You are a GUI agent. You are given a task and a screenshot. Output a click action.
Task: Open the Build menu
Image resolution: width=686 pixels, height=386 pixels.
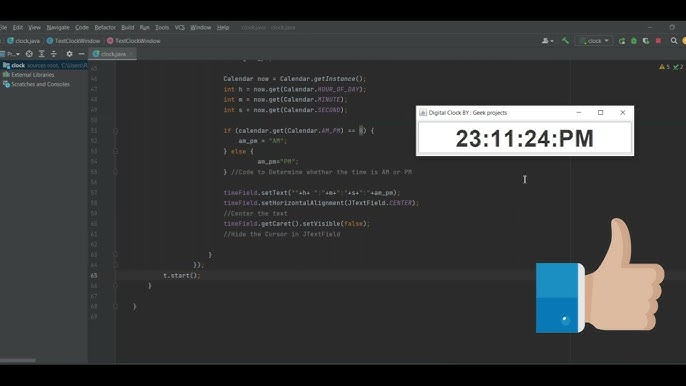(128, 27)
